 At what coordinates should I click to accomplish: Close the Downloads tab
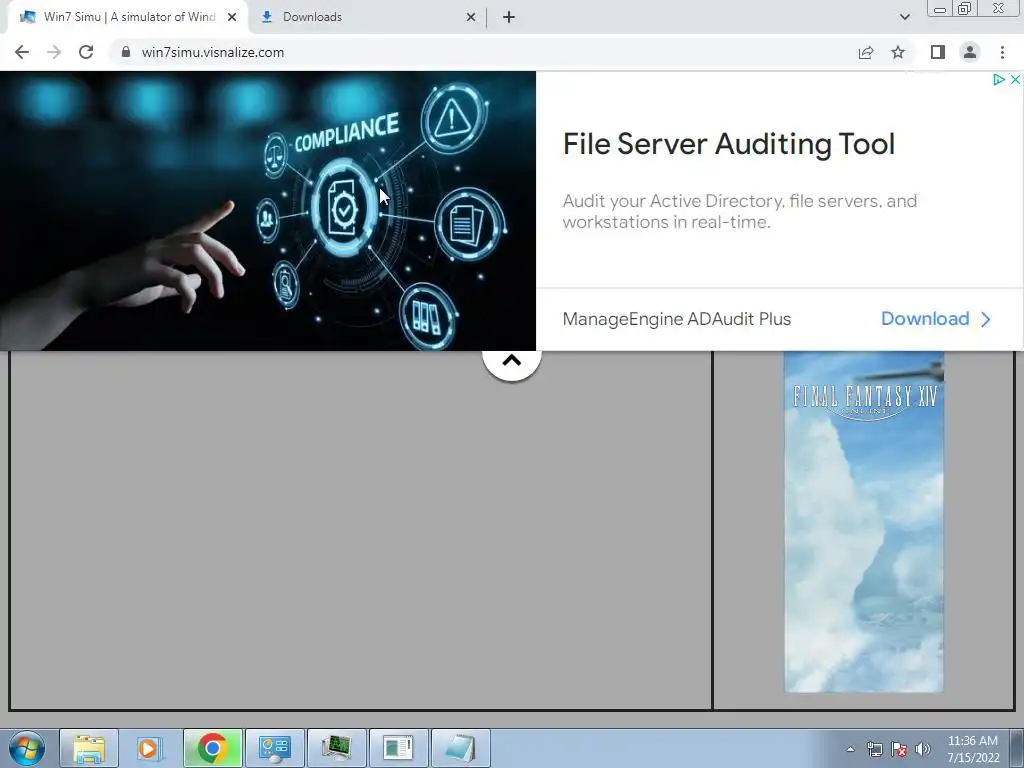pos(470,18)
